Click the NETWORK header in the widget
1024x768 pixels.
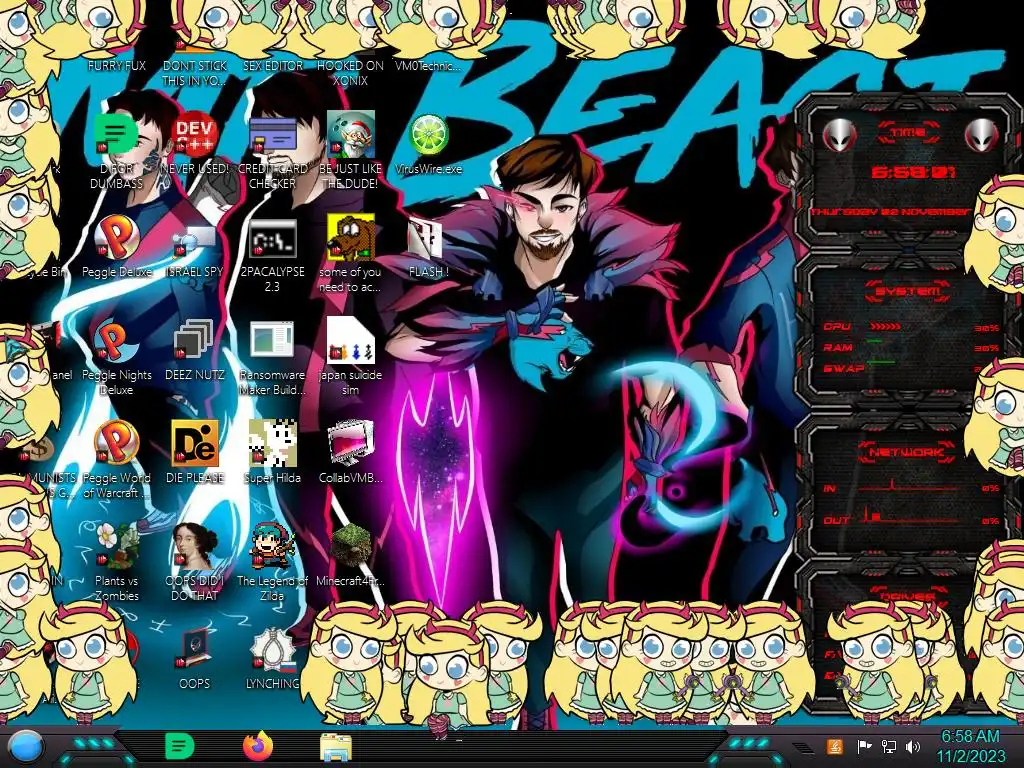click(906, 451)
